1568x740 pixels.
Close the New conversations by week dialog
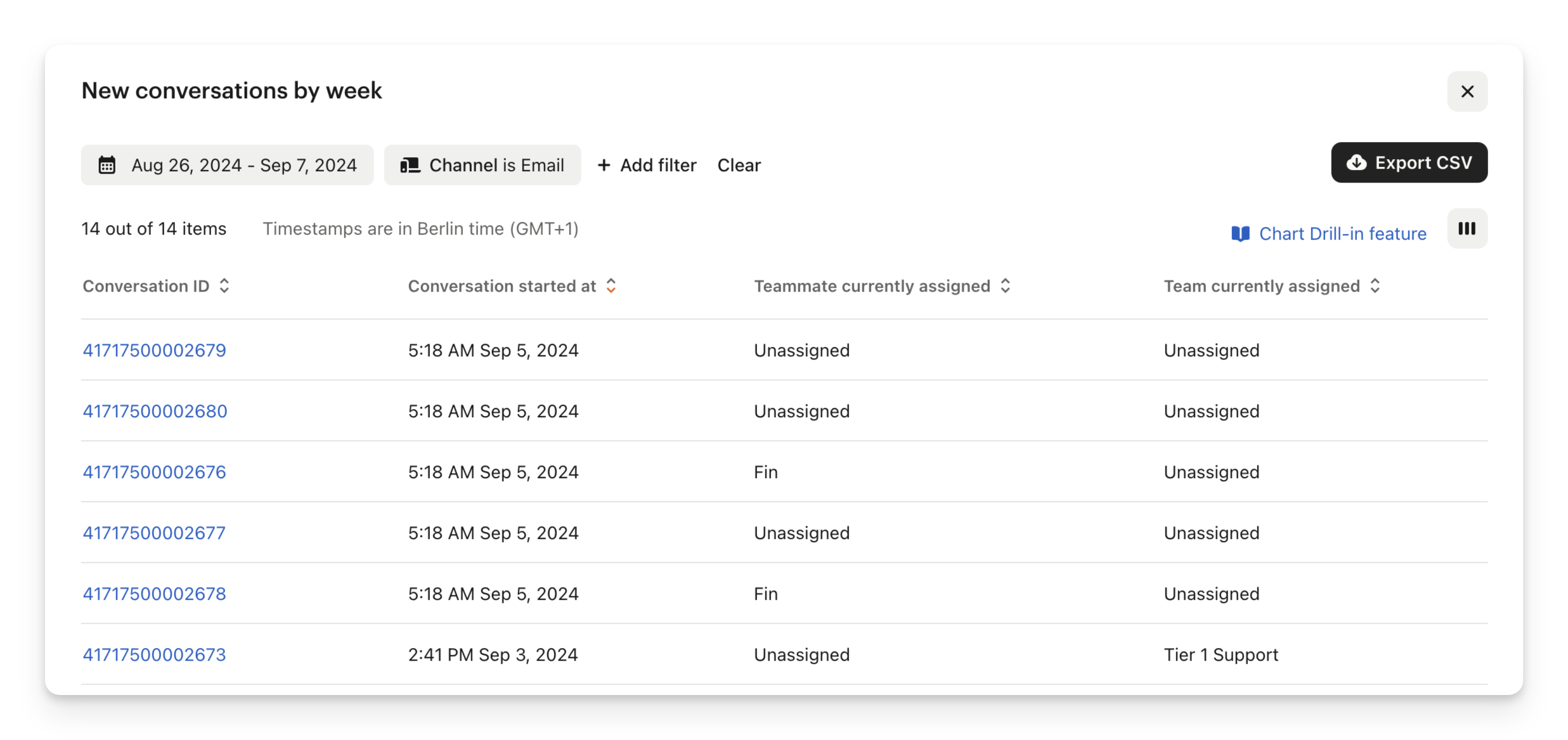coord(1467,91)
